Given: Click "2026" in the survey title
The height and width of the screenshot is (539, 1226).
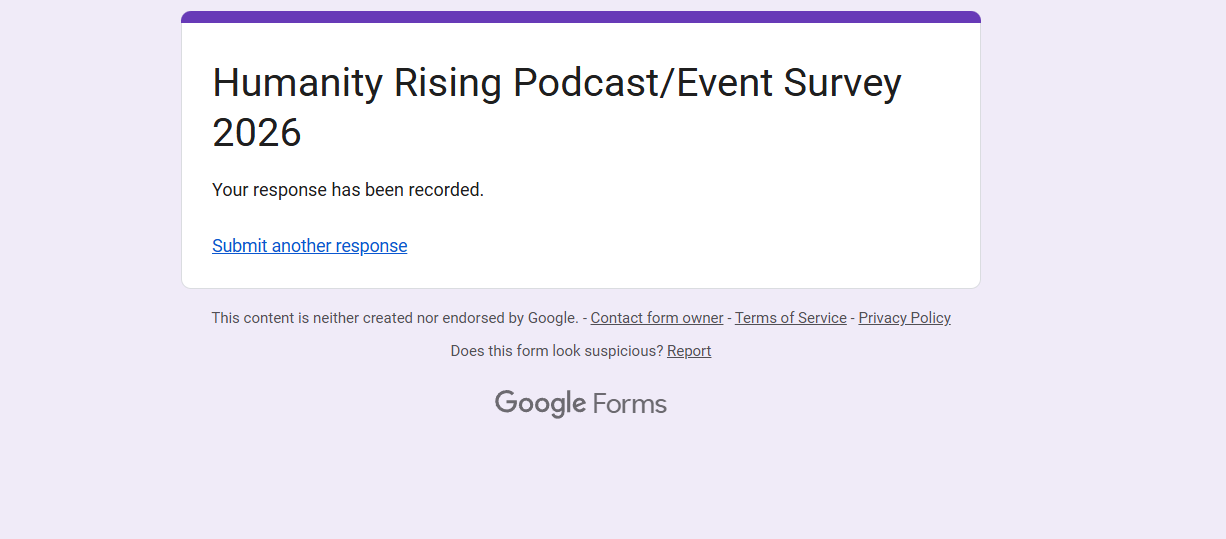Looking at the screenshot, I should [257, 132].
